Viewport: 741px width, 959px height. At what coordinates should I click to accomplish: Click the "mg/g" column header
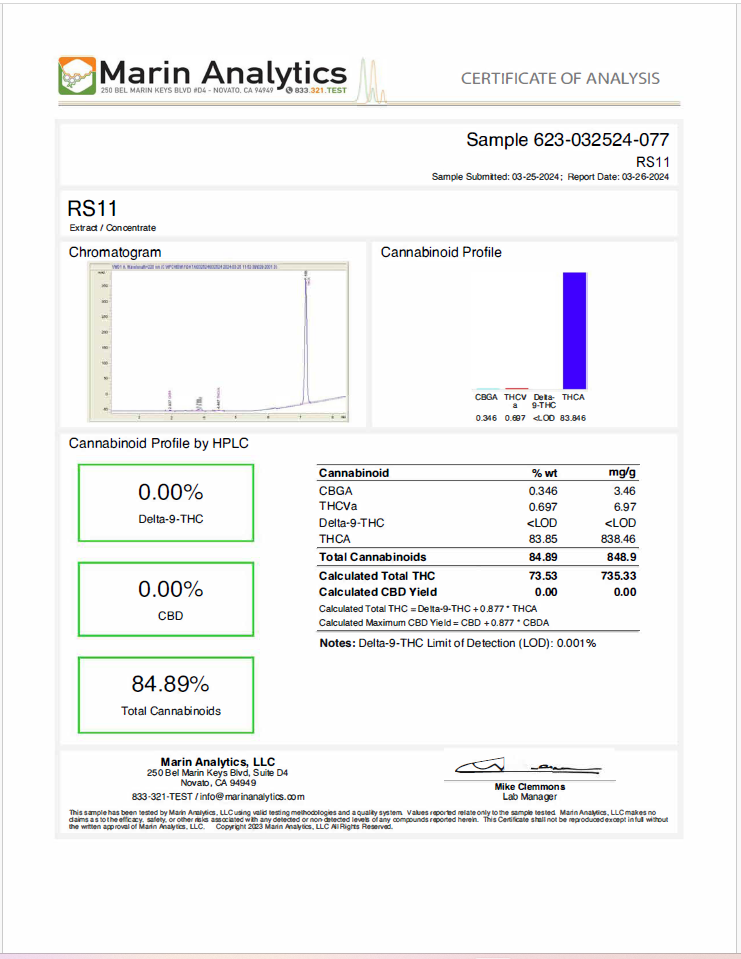point(622,472)
